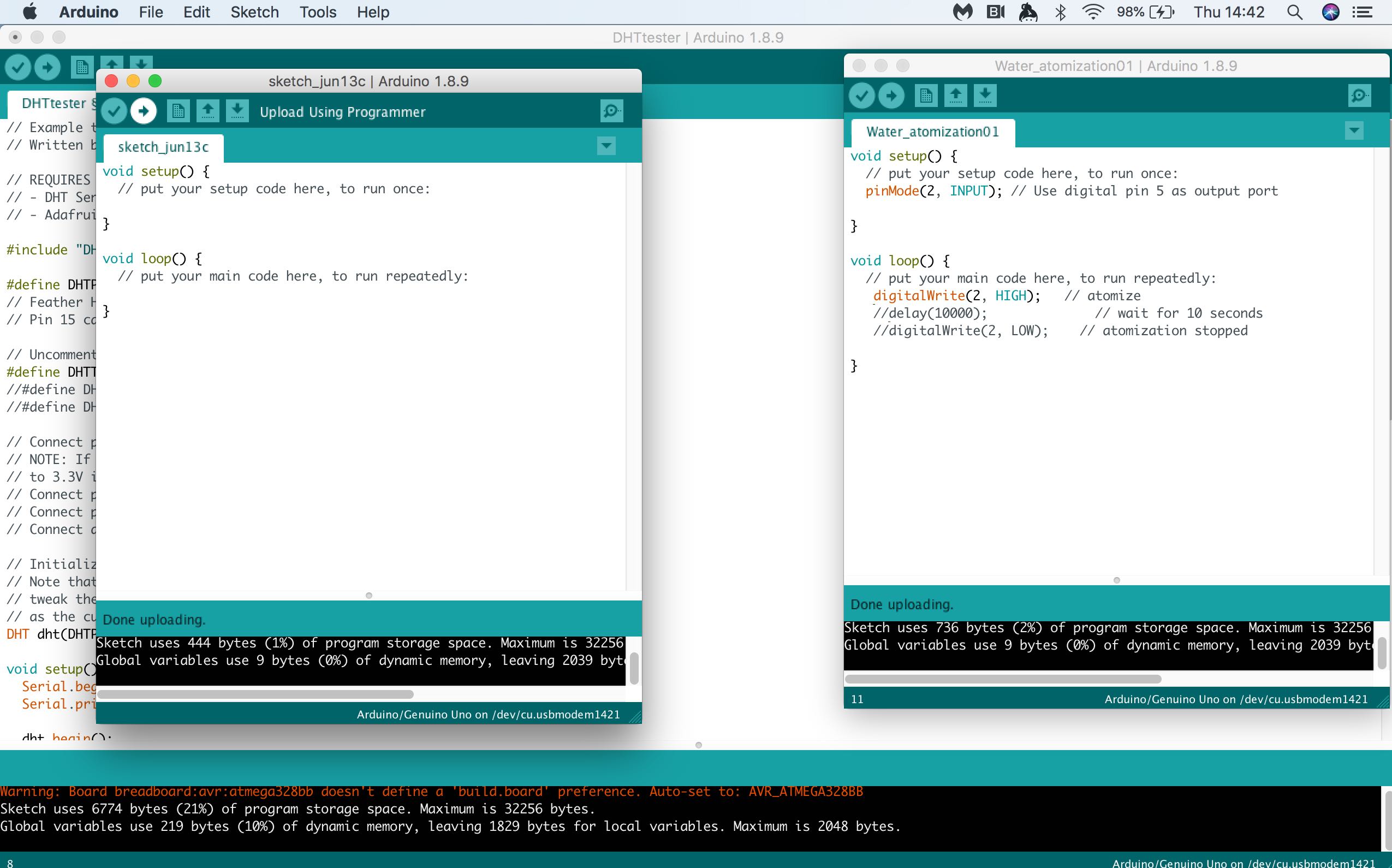Screen dimensions: 1392x868
Task: Click 'digitalWrite(2, HIGH);' line in Water_atomization01
Action: 957,296
